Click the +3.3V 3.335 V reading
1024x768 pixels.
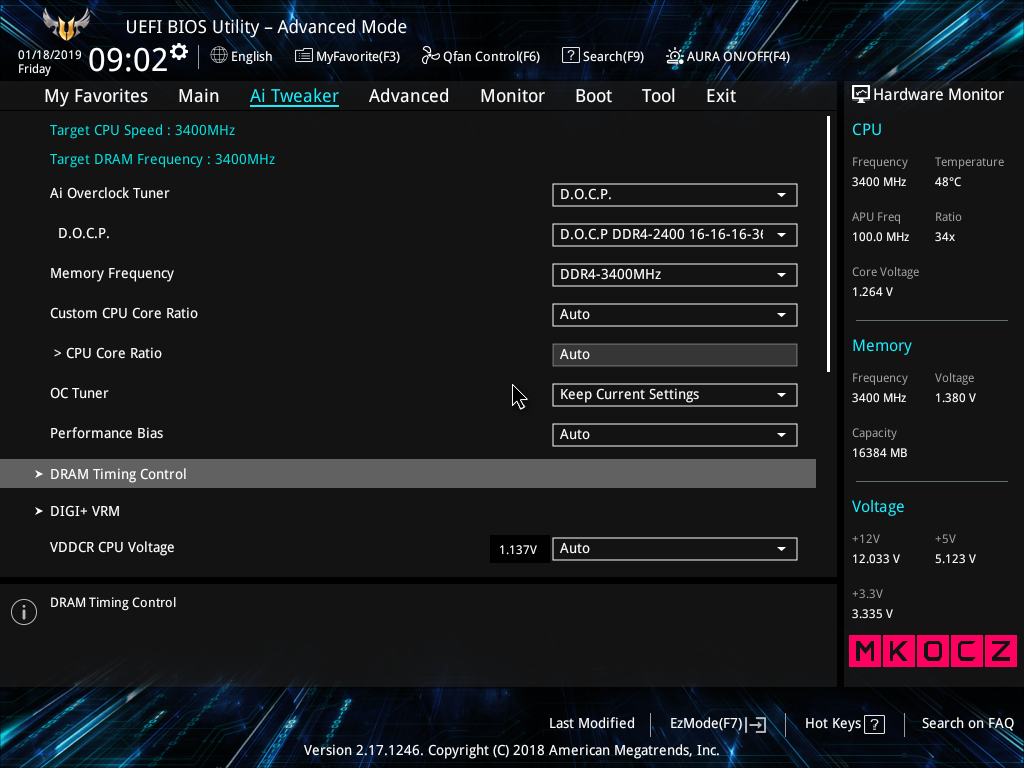pos(872,614)
